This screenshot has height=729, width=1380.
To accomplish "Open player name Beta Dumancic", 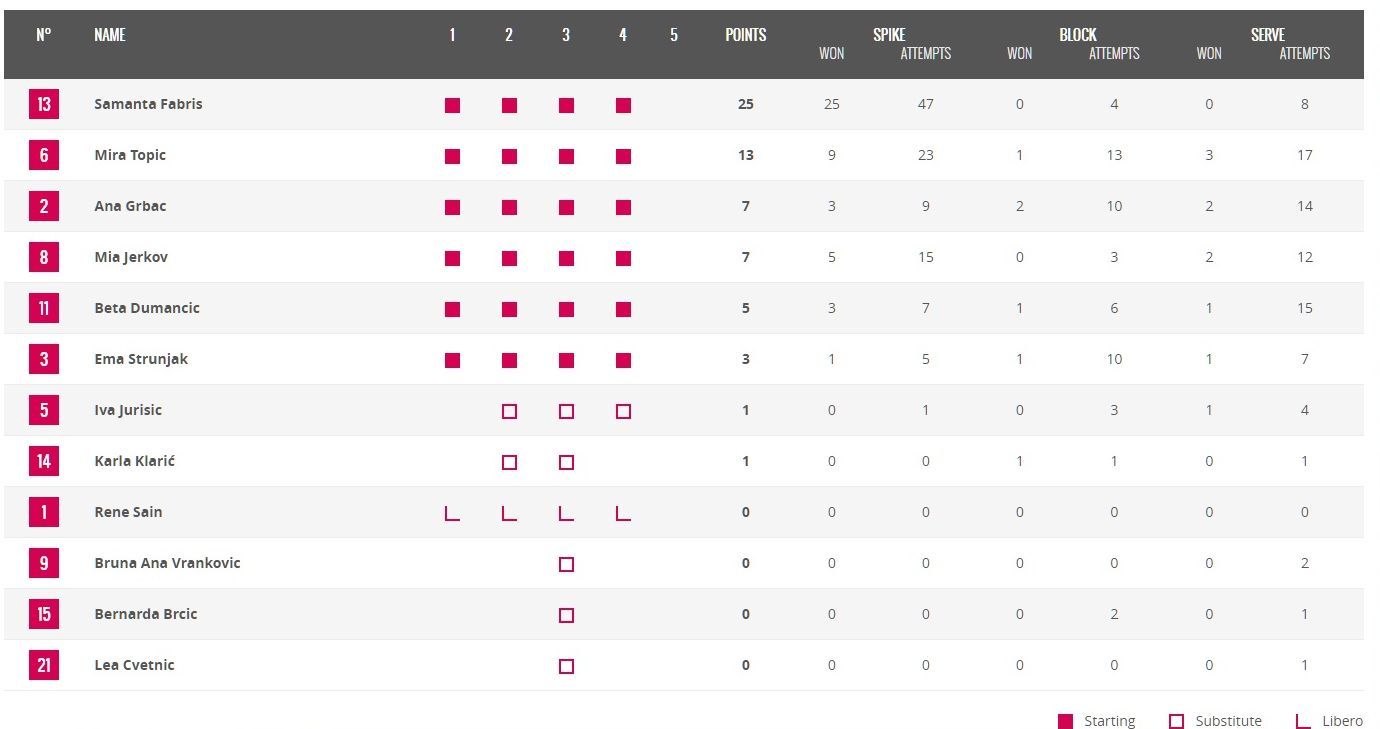I will click(147, 308).
